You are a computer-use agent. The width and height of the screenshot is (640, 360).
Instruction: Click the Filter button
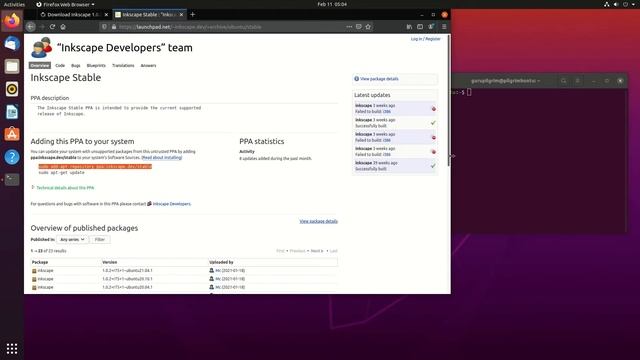100,240
